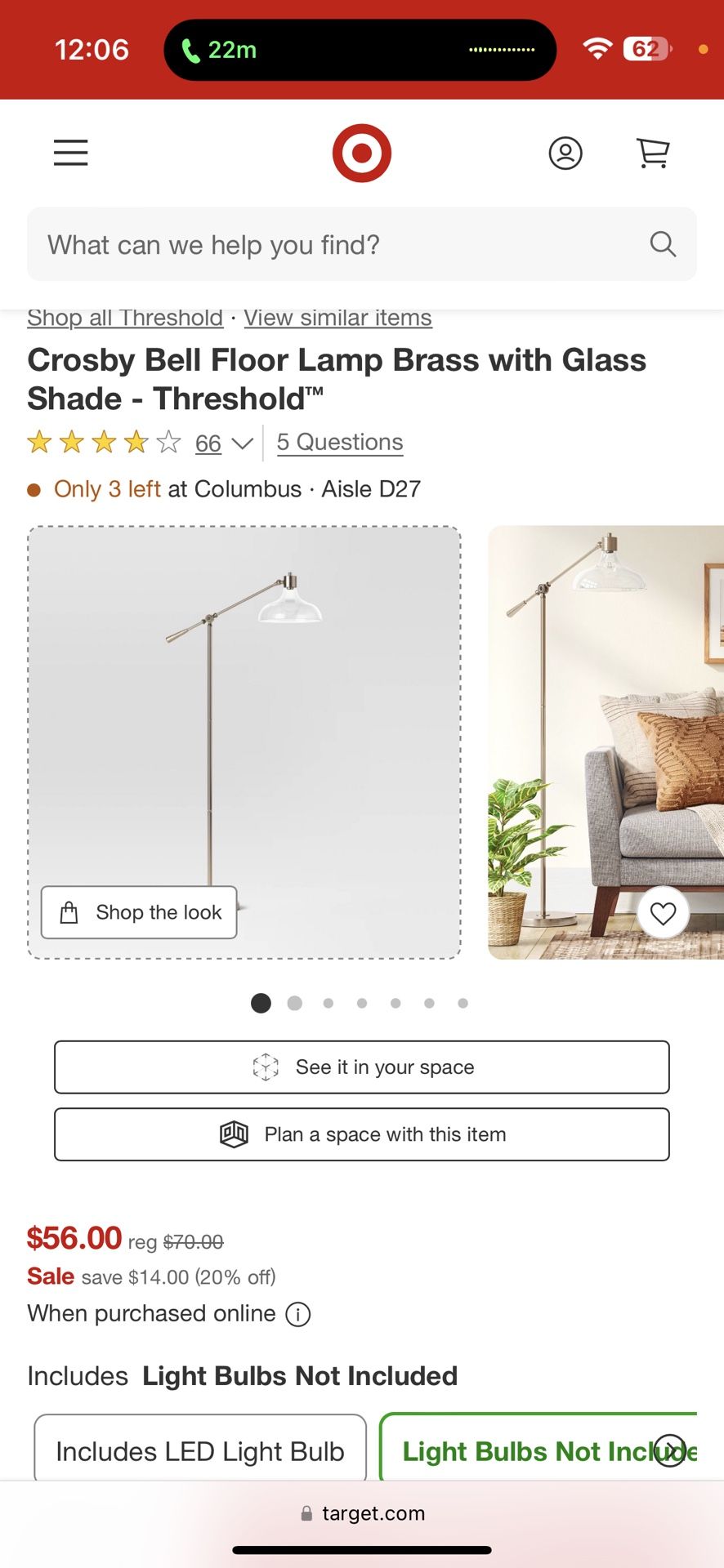Screen dimensions: 724x1568
Task: Open the hamburger menu
Action: (71, 153)
